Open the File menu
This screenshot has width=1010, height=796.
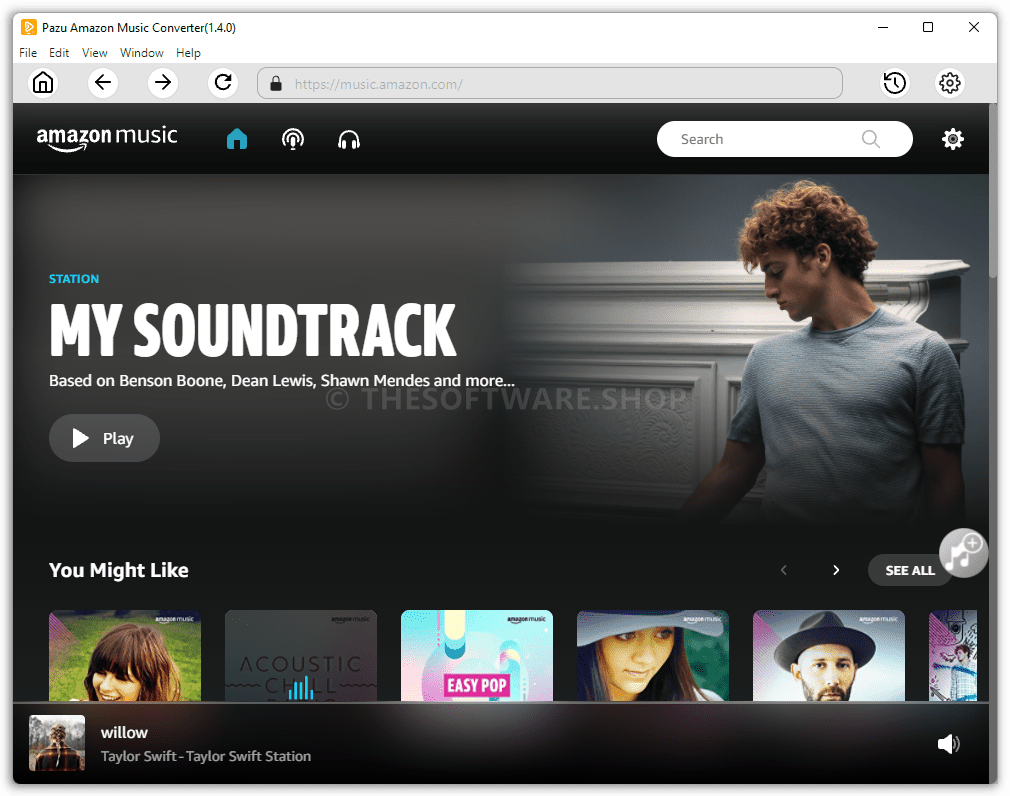click(28, 53)
